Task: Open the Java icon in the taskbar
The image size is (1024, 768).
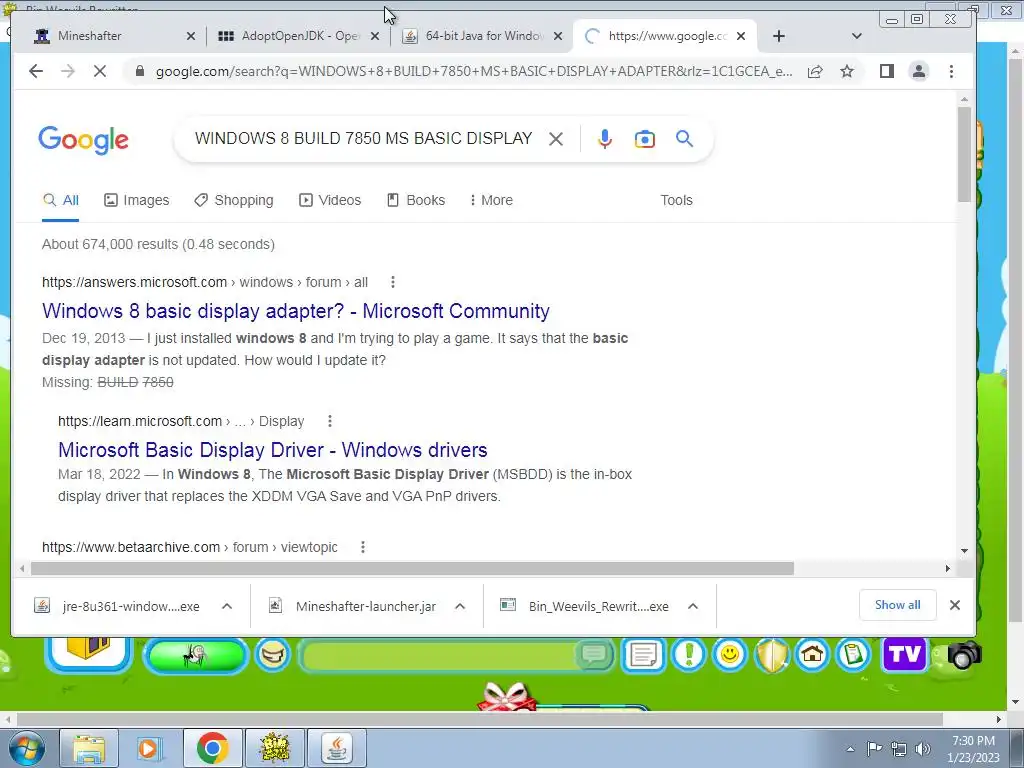Action: click(336, 748)
